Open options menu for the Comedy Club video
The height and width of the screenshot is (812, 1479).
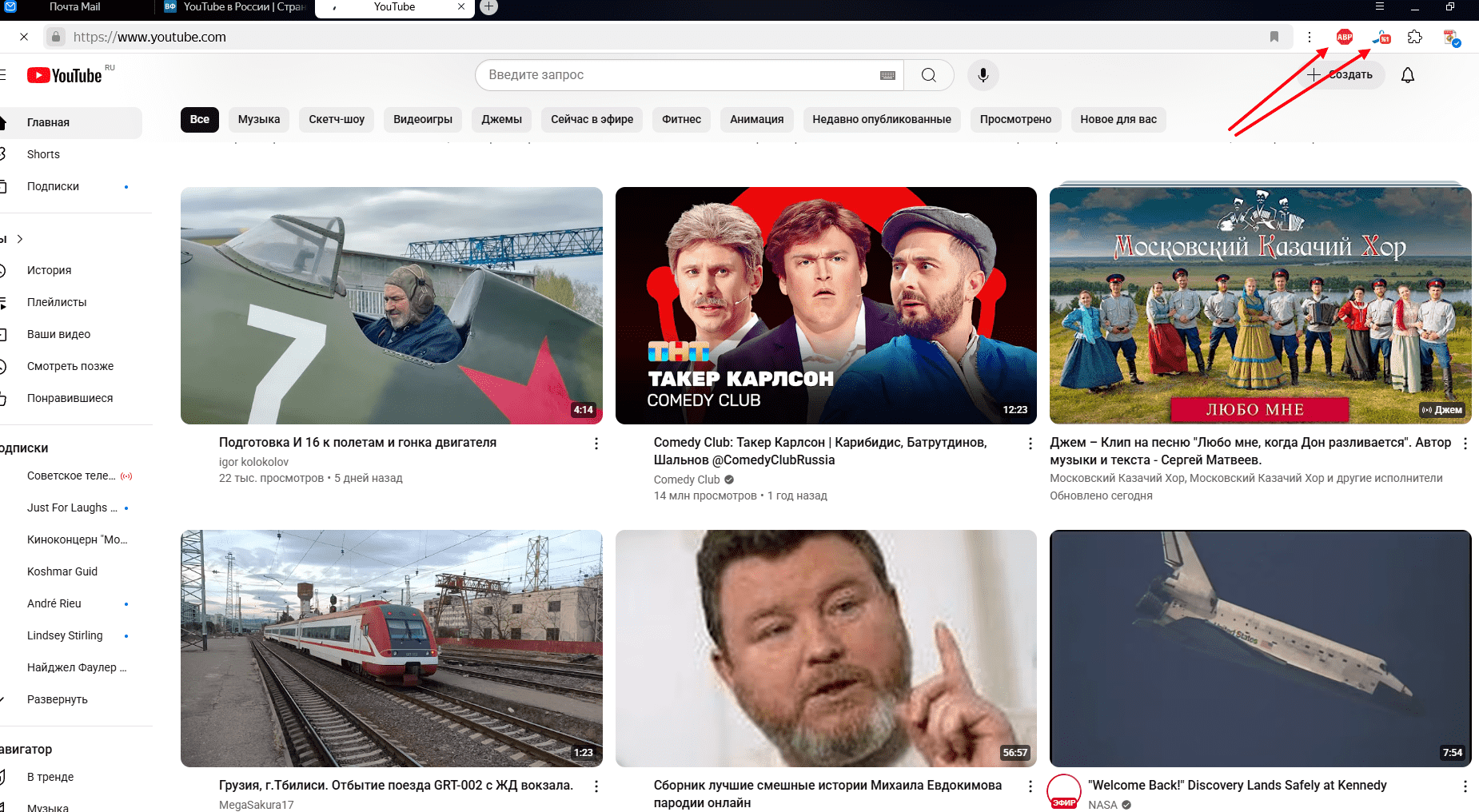(1031, 444)
